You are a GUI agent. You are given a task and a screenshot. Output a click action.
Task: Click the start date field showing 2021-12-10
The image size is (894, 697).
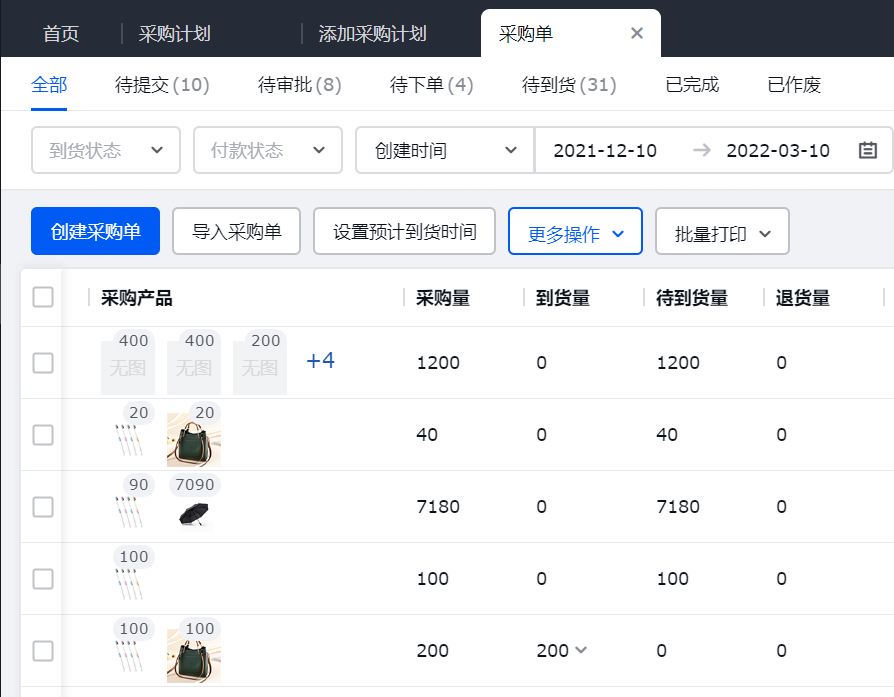pyautogui.click(x=606, y=150)
